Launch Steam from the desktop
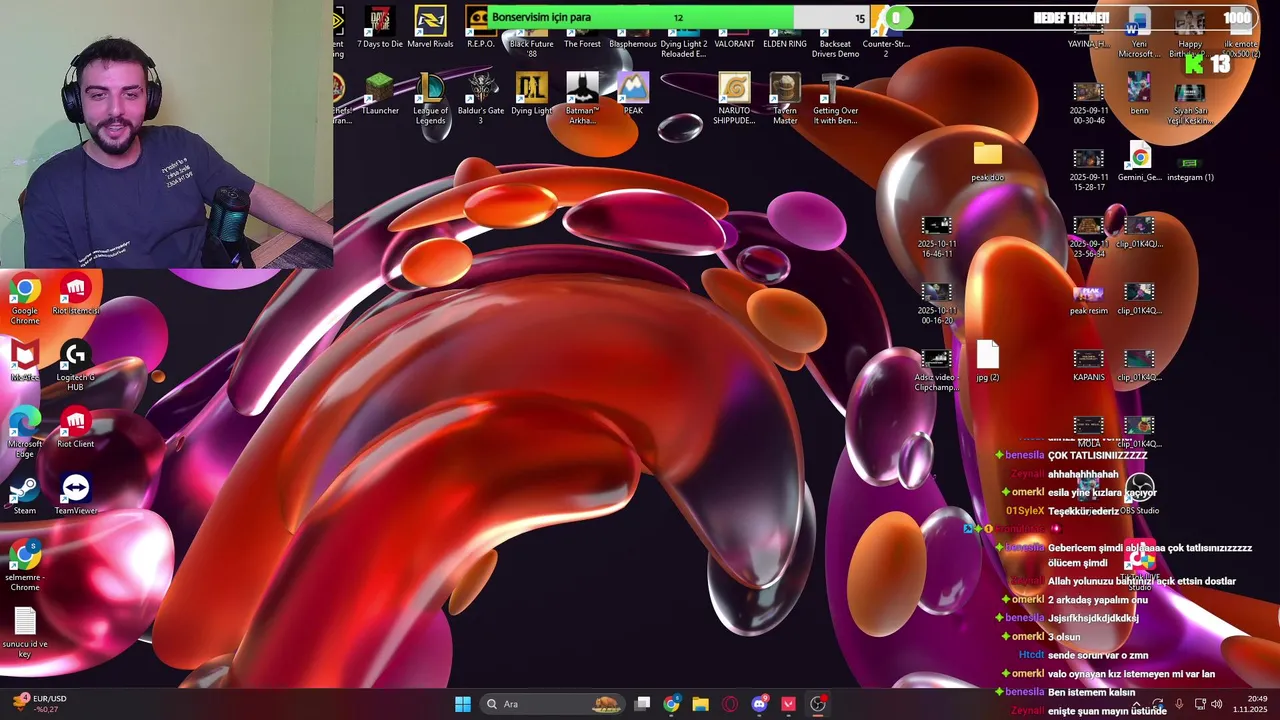 (x=25, y=495)
